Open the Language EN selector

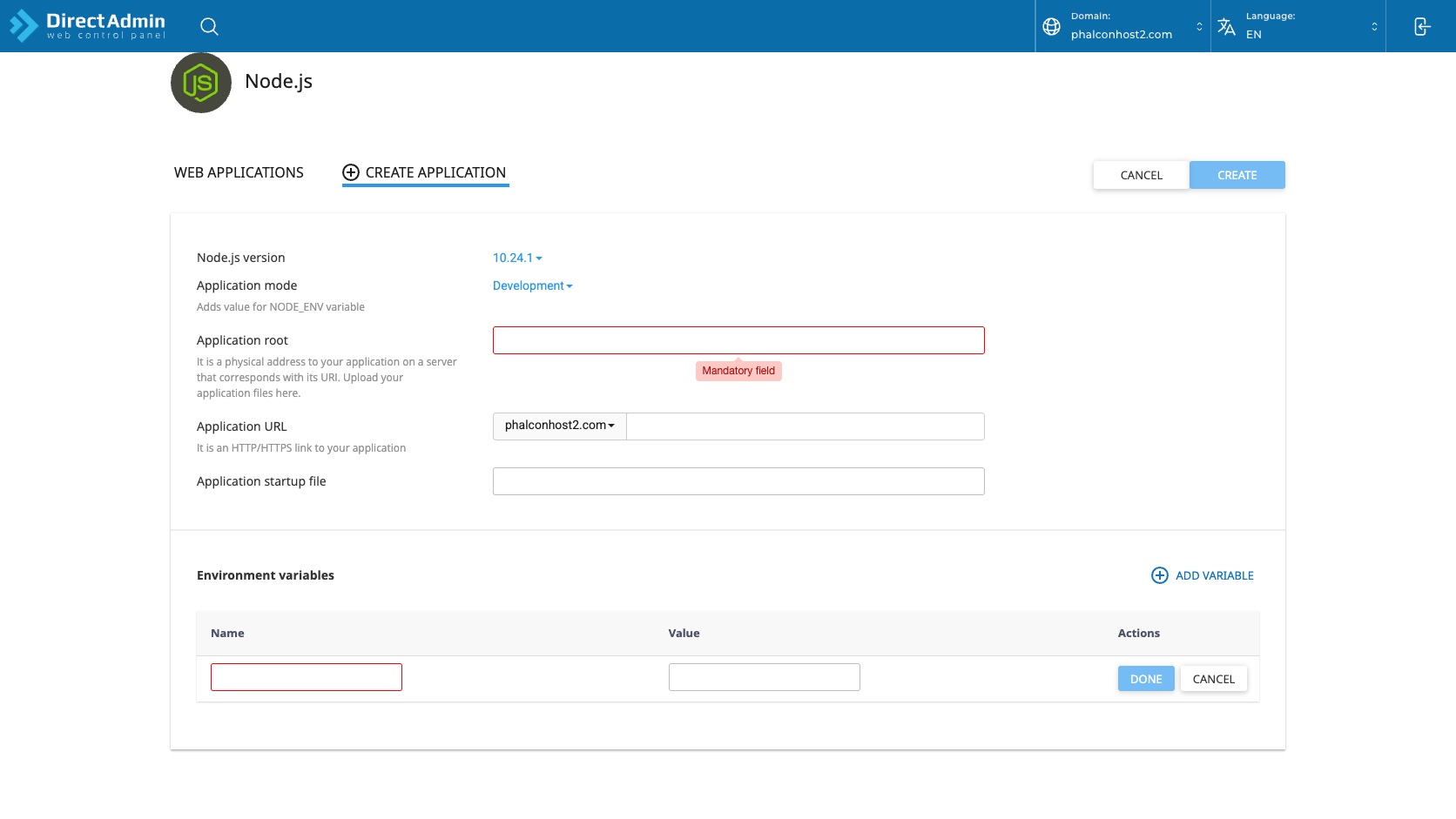point(1298,26)
